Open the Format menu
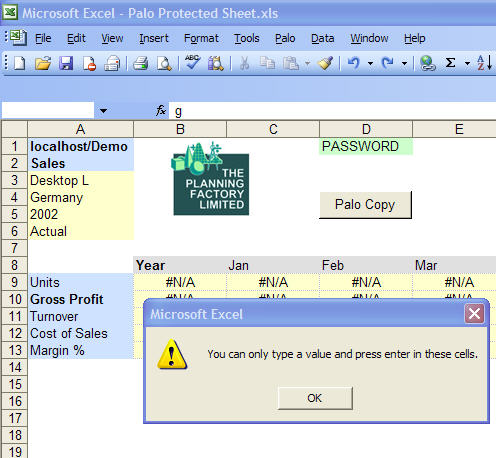 pos(201,38)
